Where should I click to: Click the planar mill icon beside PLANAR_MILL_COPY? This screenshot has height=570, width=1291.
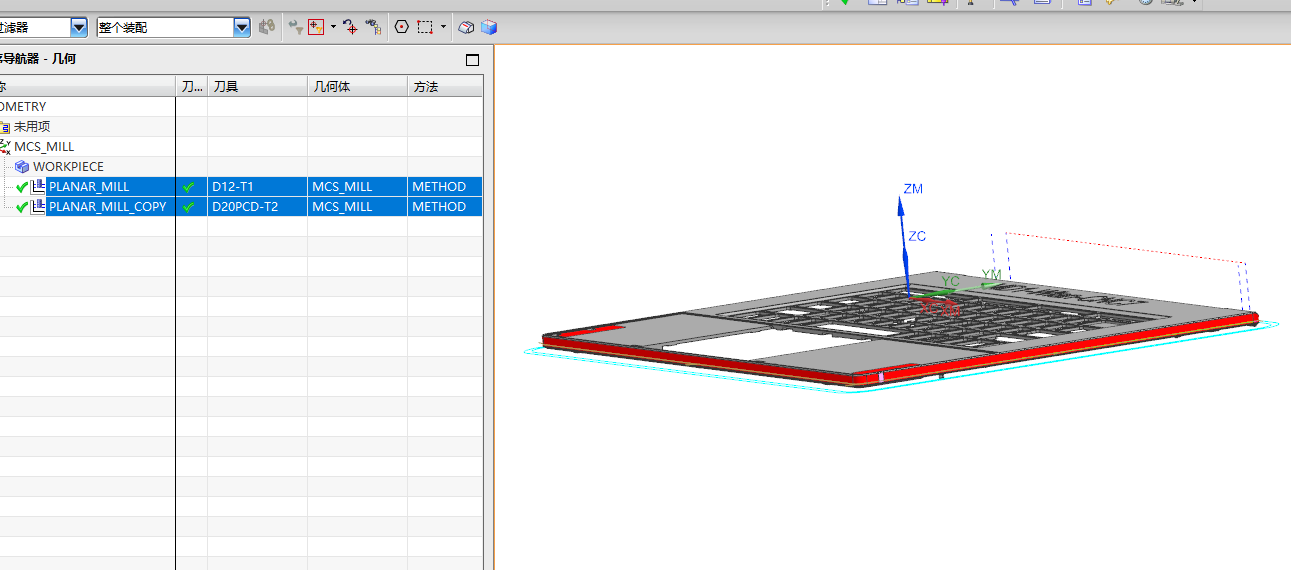click(39, 206)
